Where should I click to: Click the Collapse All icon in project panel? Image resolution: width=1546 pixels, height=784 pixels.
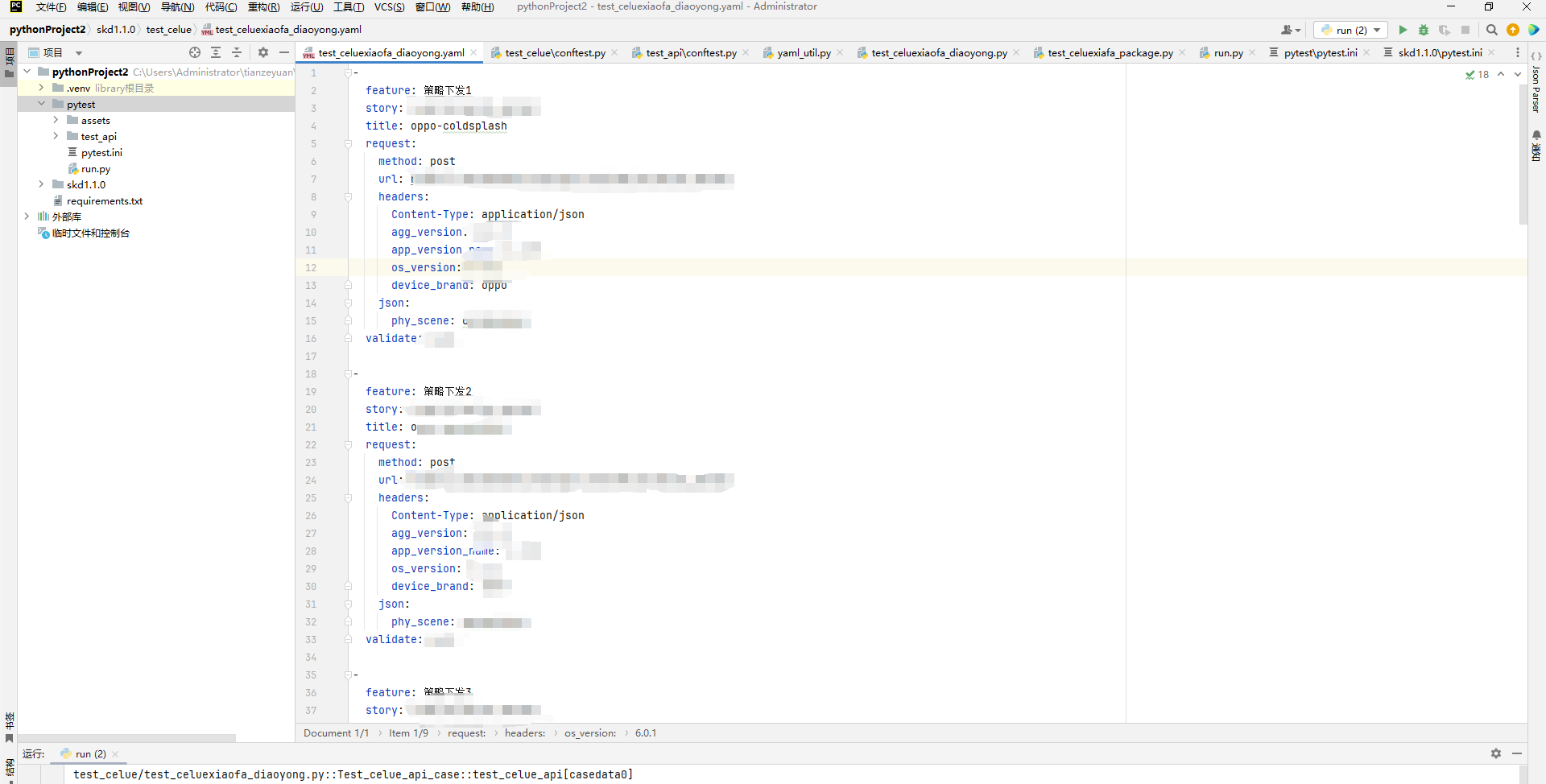coord(237,52)
